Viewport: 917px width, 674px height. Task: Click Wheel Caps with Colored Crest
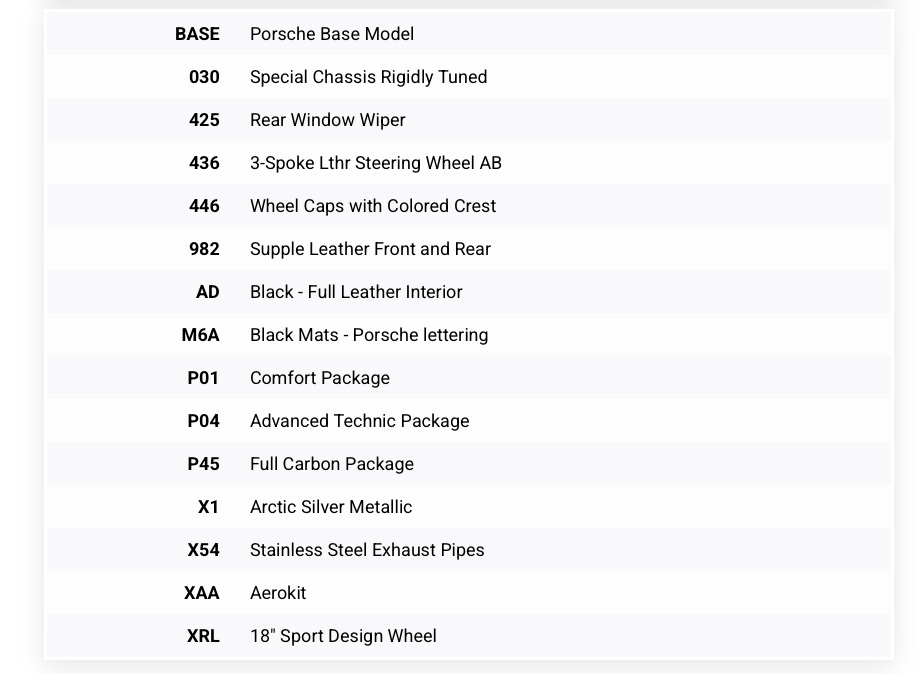pyautogui.click(x=372, y=206)
